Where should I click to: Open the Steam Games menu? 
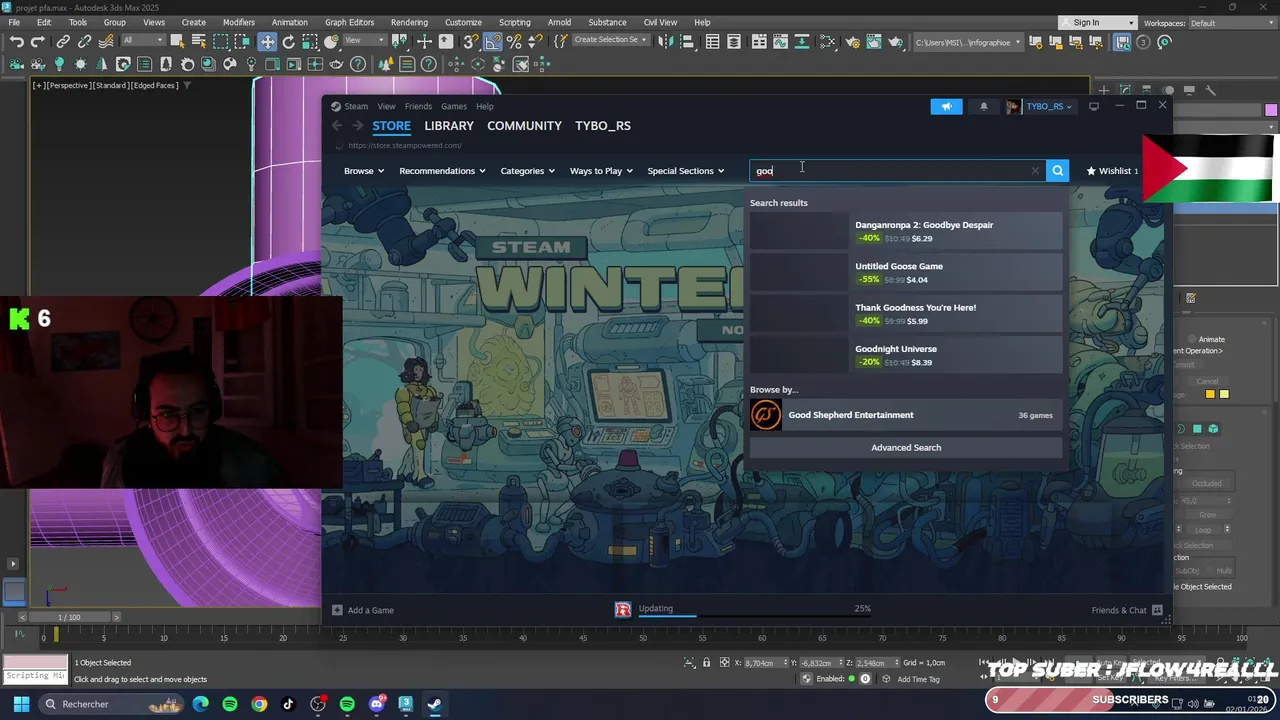[x=454, y=106]
